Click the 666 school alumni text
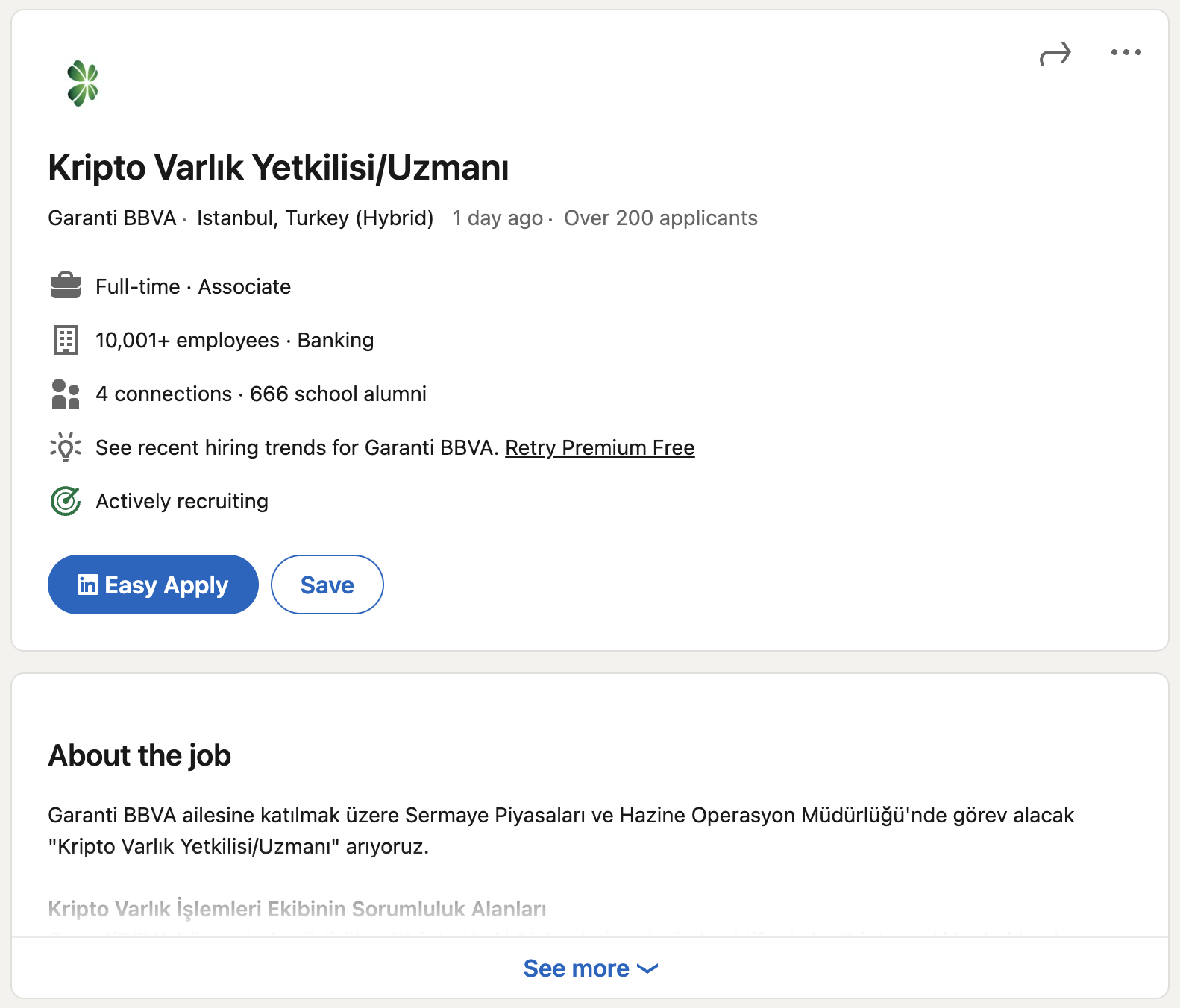 coord(338,394)
